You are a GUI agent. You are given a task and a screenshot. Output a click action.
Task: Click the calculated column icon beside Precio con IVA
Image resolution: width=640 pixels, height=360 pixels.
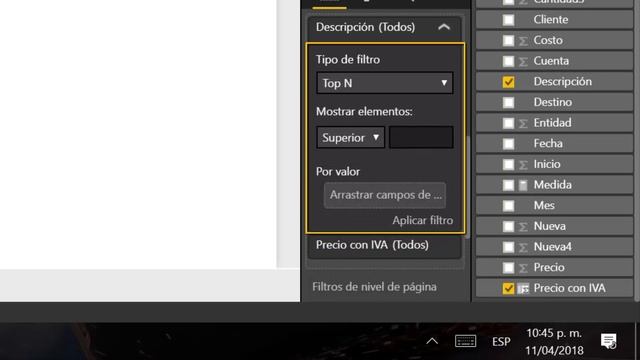523,289
